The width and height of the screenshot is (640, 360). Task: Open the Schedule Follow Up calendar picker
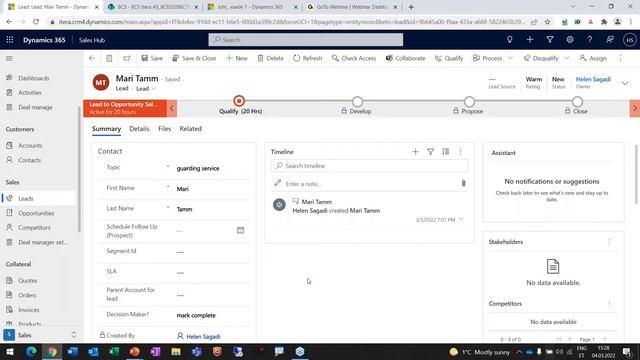coord(240,230)
